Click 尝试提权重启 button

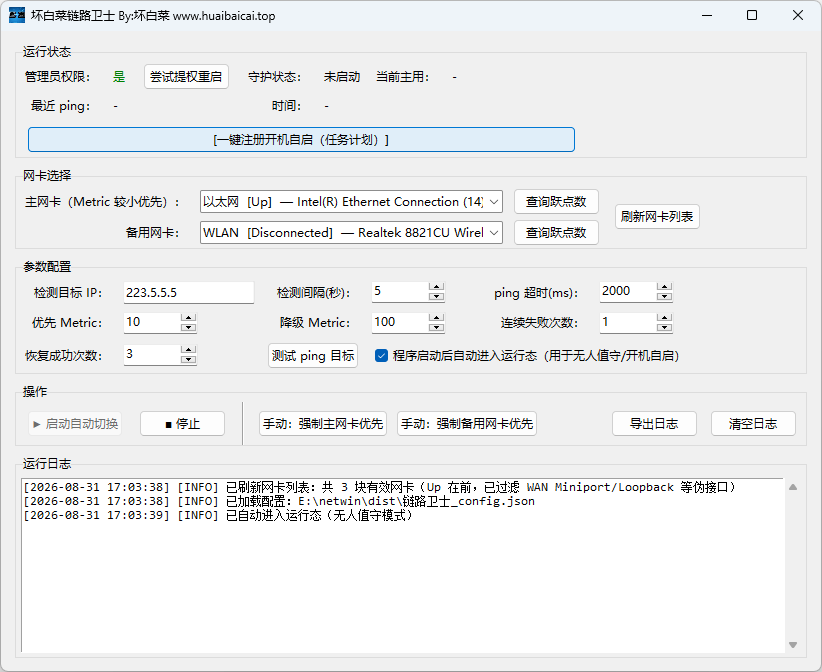[186, 77]
